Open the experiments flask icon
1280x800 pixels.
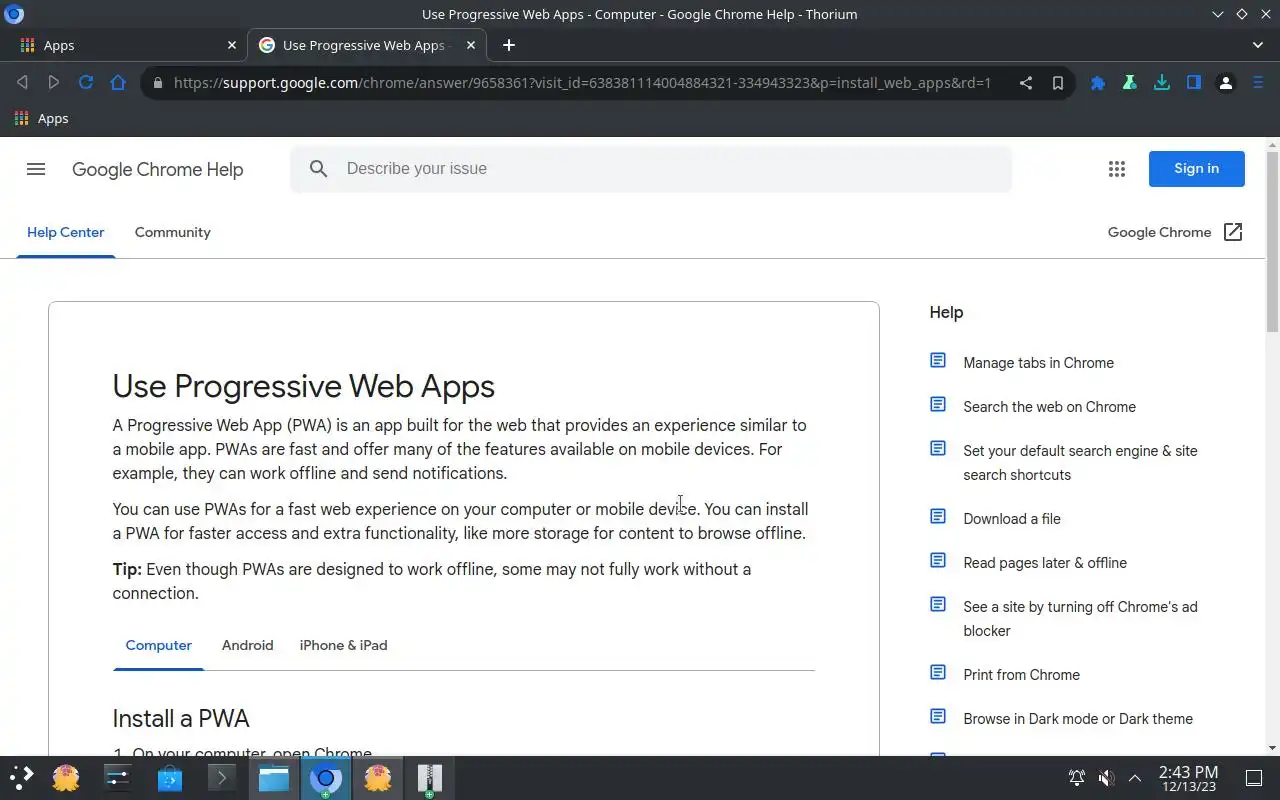tap(1130, 83)
